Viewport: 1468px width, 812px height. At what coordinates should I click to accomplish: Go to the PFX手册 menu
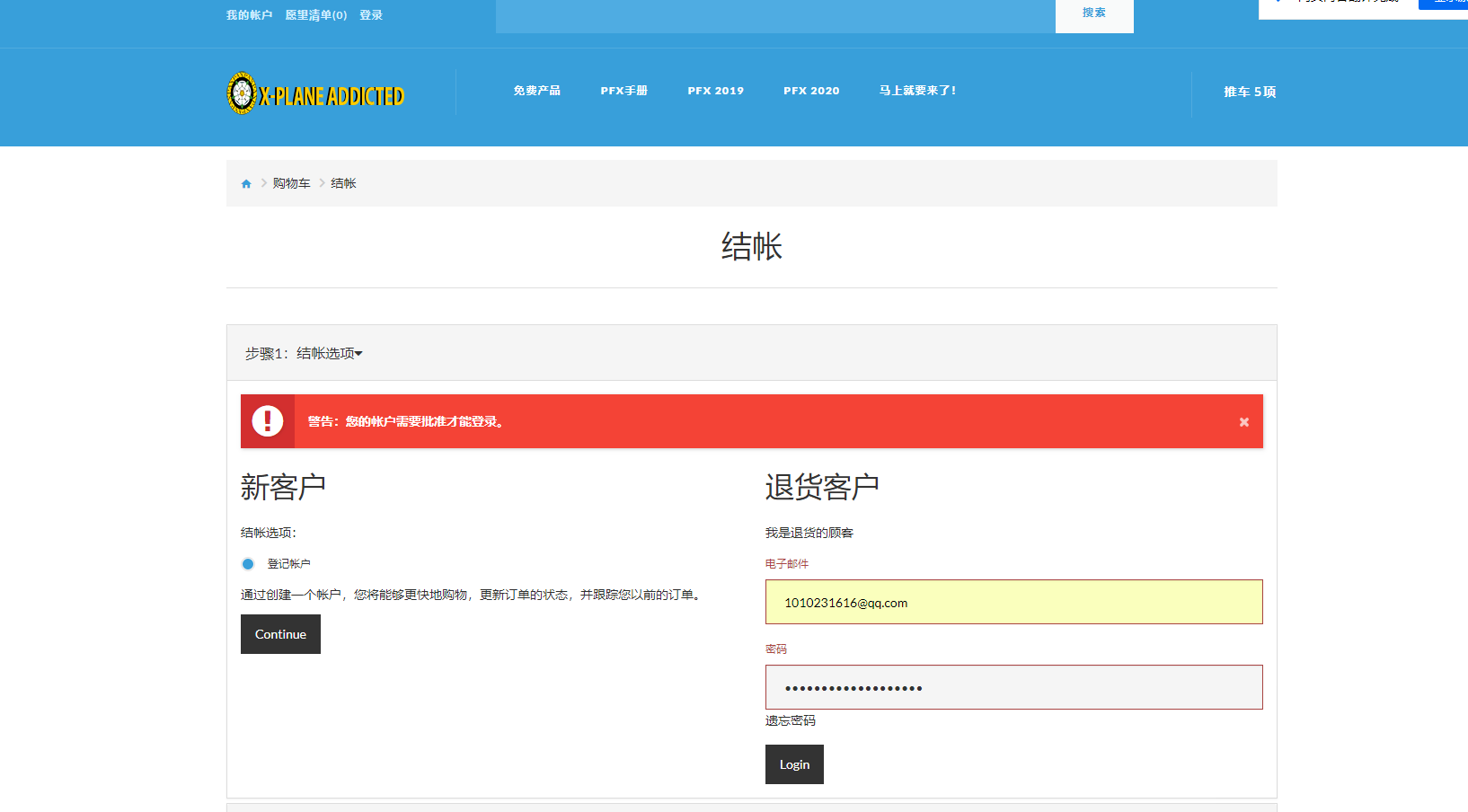pyautogui.click(x=623, y=91)
